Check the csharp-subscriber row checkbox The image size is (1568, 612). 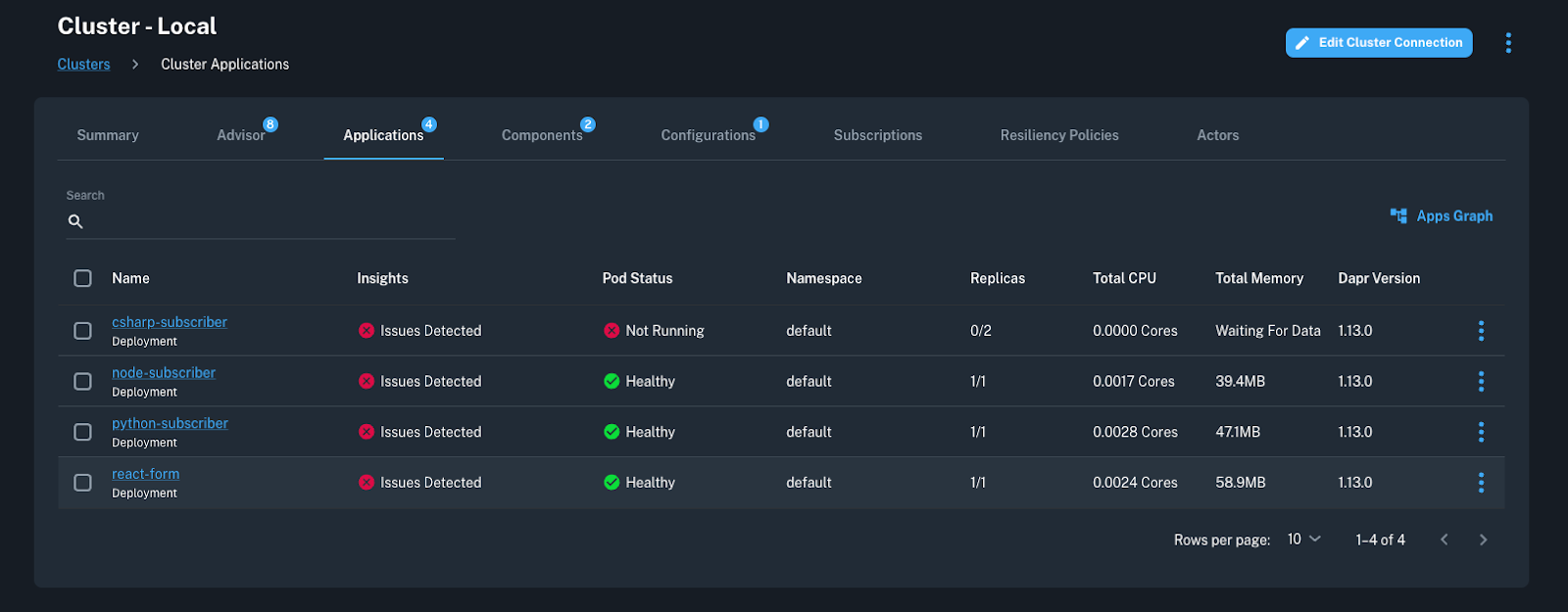point(83,331)
